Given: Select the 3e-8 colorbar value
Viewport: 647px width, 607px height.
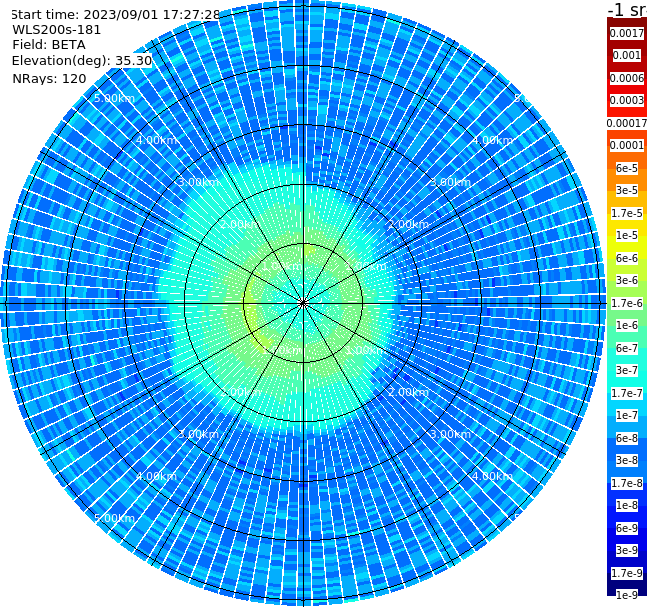Looking at the screenshot, I should [627, 460].
